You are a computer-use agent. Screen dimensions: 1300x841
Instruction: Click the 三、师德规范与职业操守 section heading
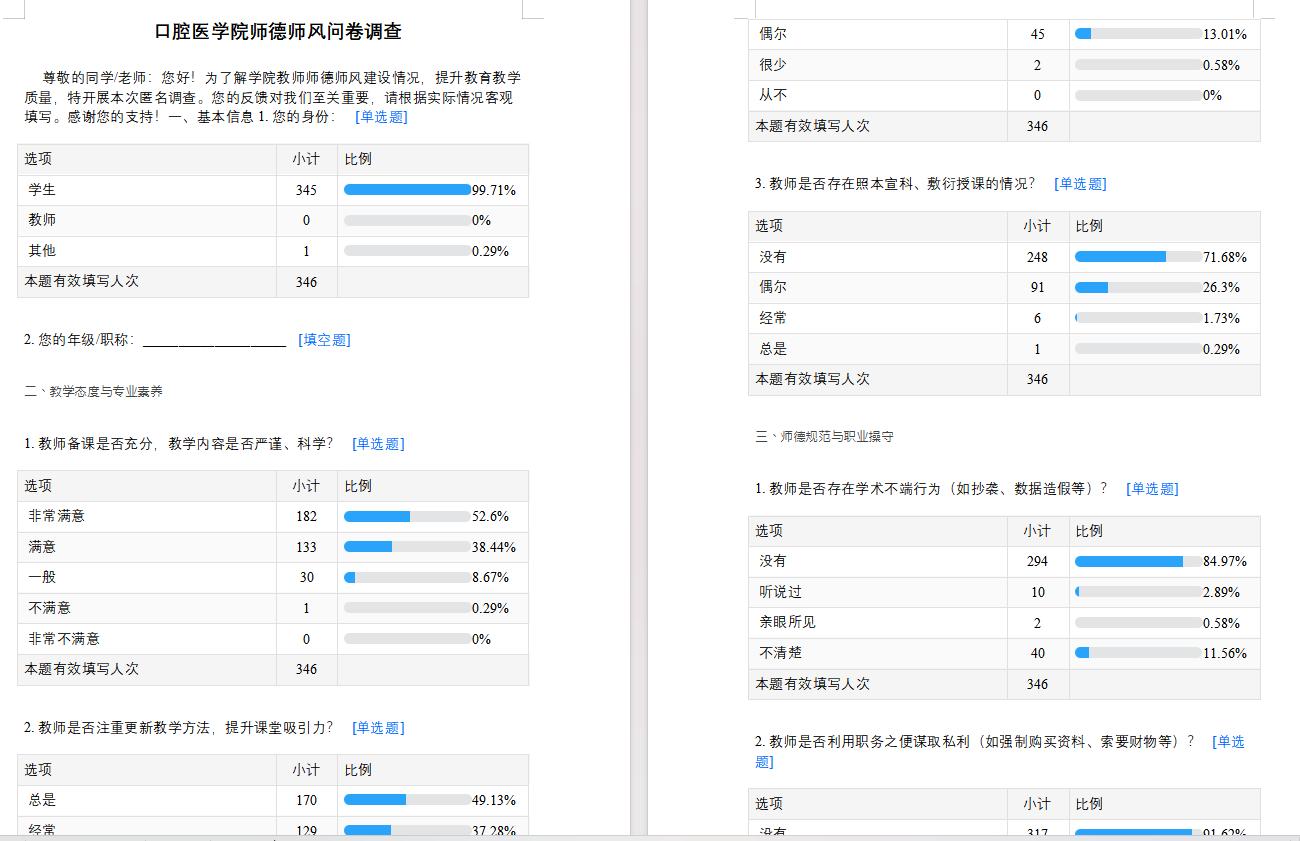[x=824, y=437]
